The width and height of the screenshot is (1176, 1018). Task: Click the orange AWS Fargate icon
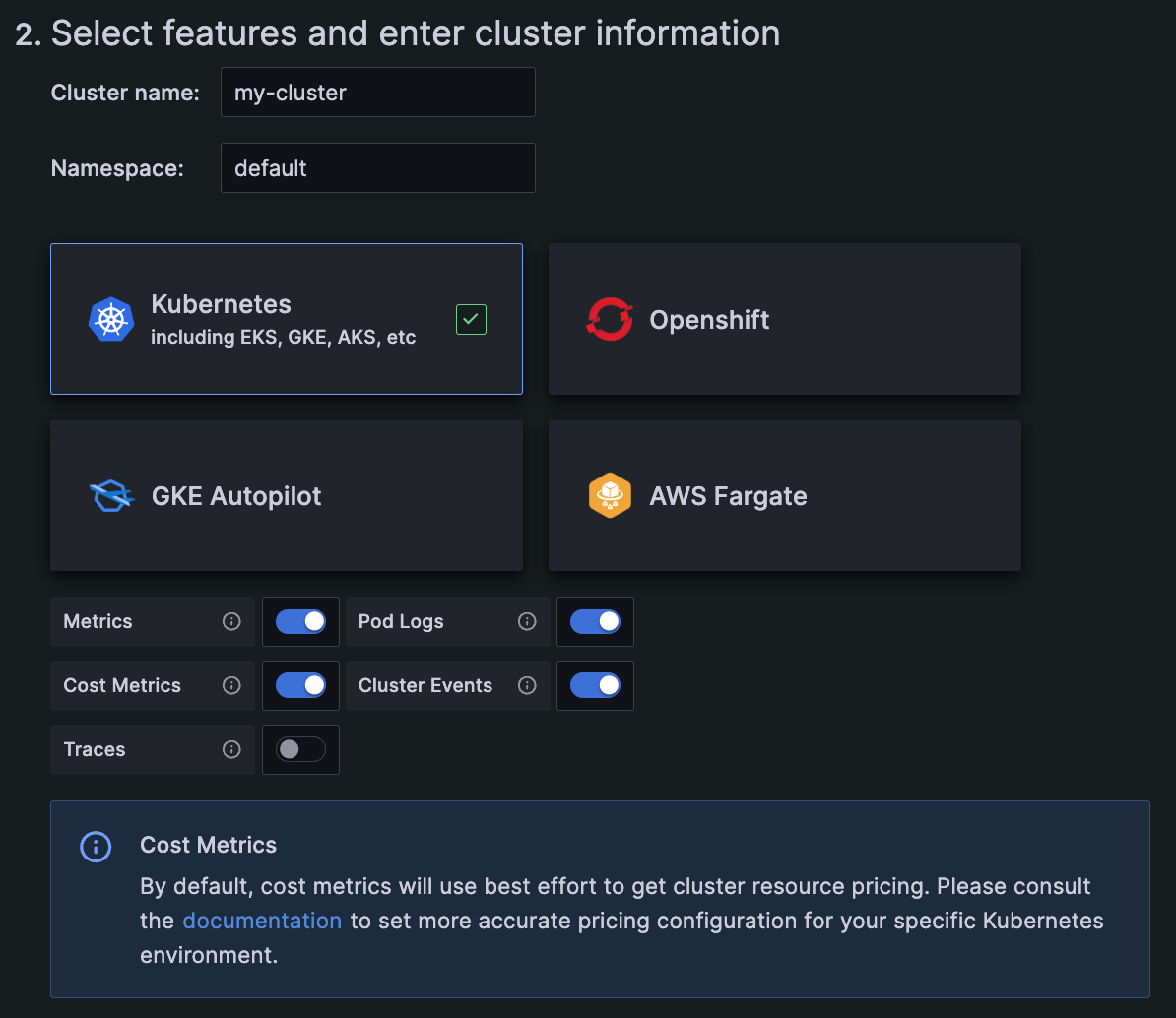(610, 496)
